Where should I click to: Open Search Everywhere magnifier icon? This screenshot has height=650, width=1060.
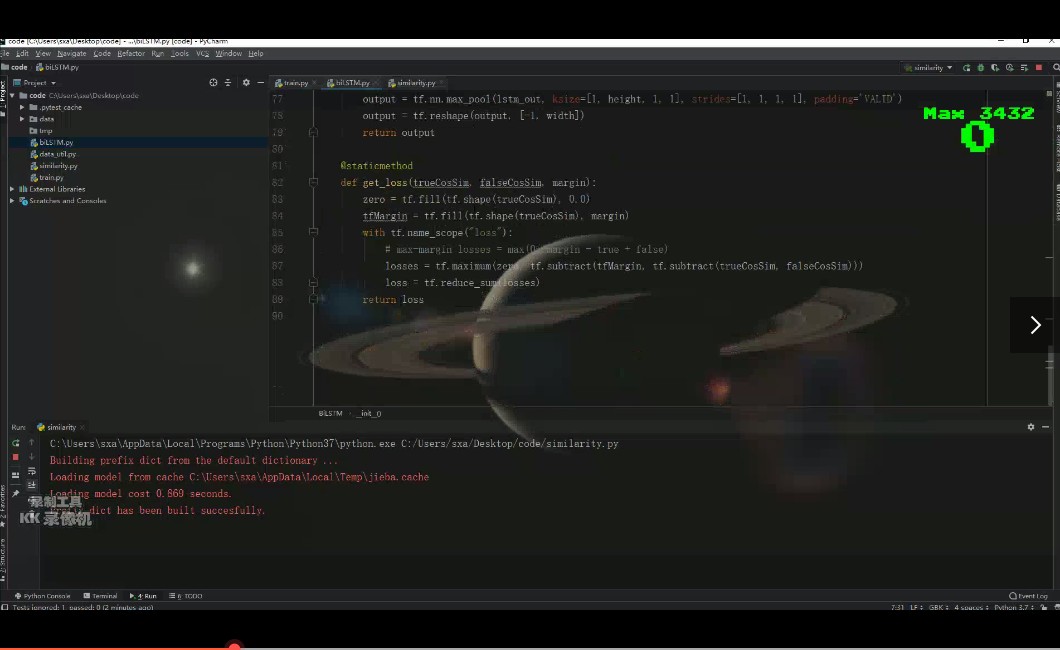[1056, 68]
